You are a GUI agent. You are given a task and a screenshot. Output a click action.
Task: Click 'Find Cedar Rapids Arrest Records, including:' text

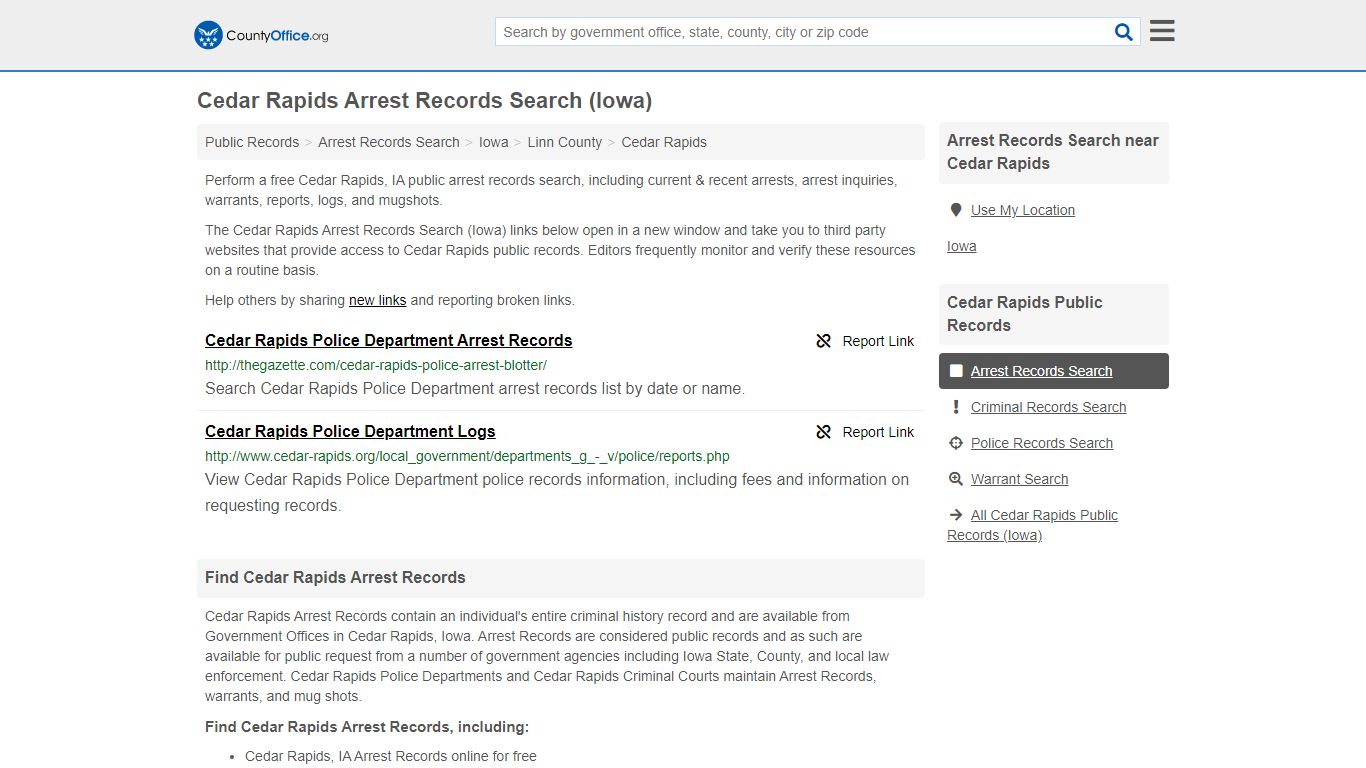coord(367,727)
